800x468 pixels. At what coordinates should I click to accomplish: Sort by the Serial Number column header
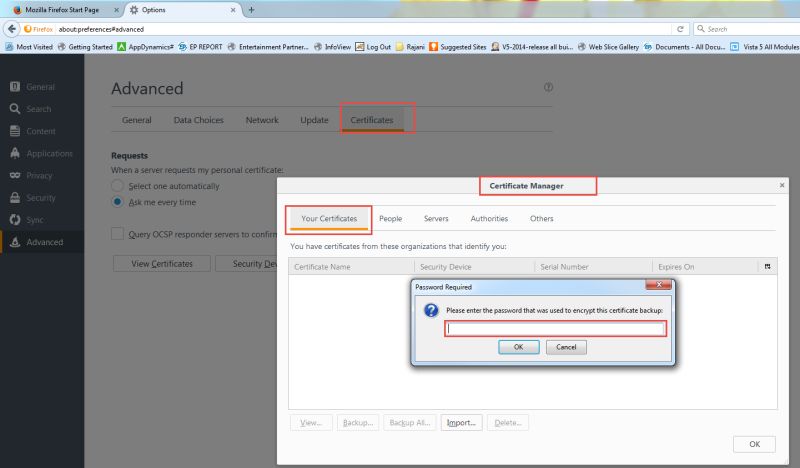click(594, 266)
